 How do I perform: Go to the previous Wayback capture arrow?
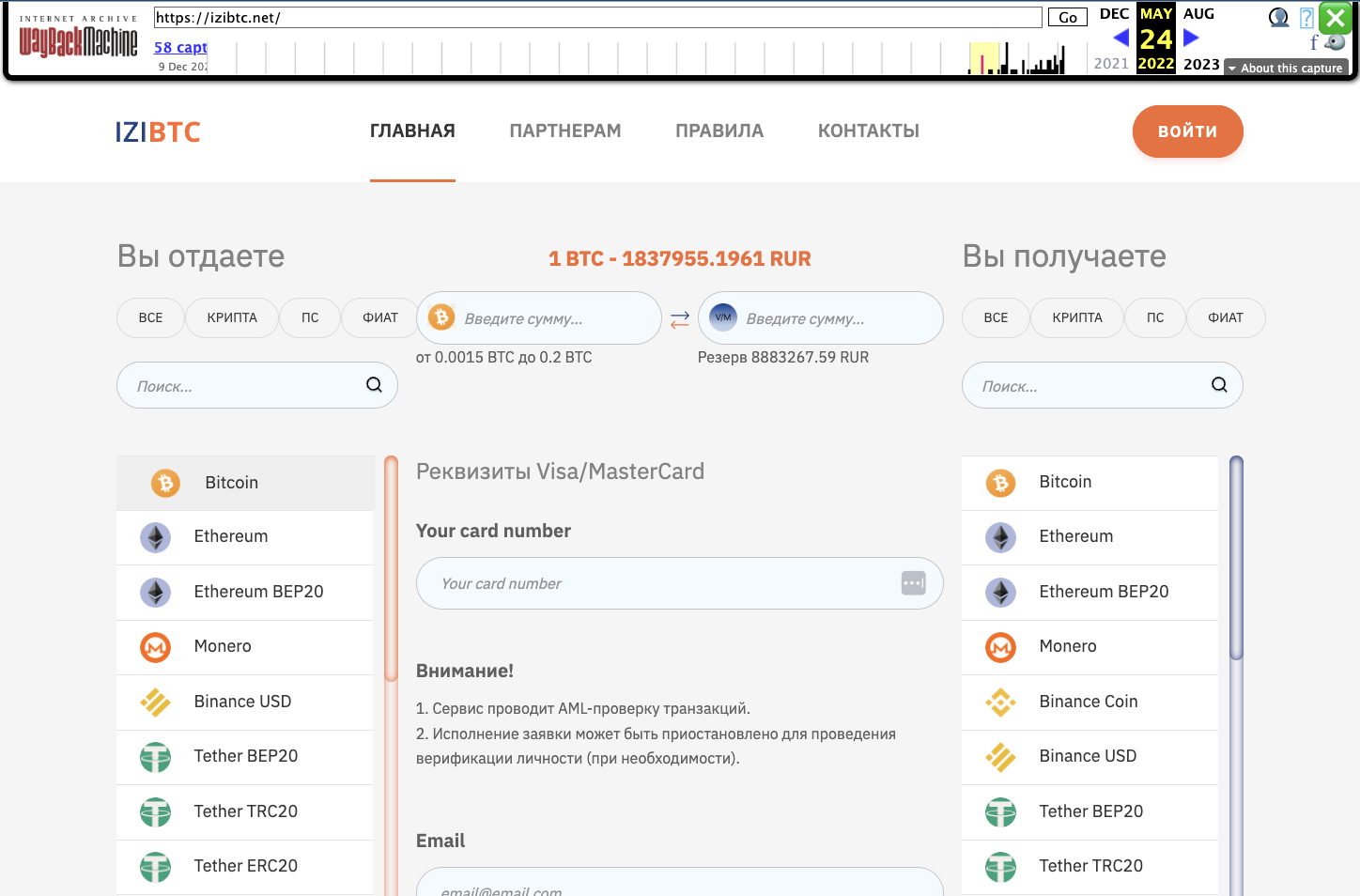pos(1120,38)
